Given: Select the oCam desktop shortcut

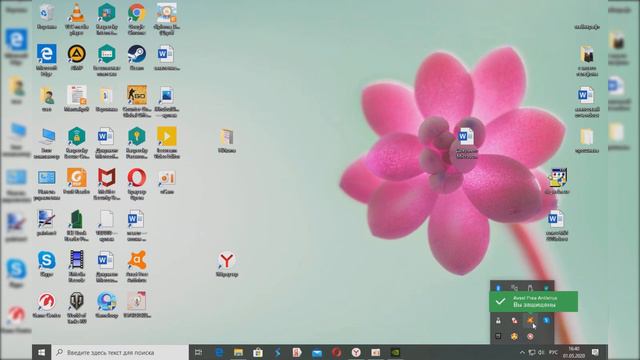Looking at the screenshot, I should 167,182.
